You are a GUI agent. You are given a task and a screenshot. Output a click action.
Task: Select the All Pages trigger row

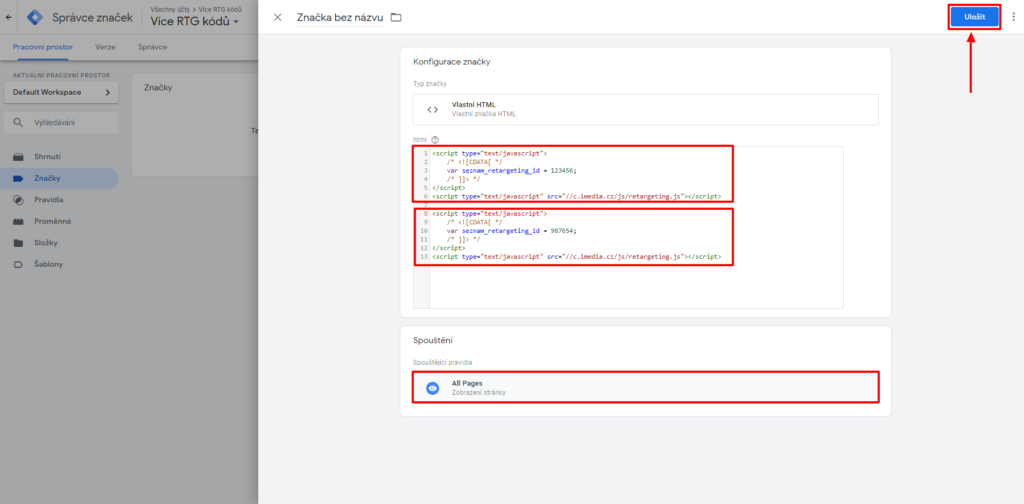tap(645, 388)
